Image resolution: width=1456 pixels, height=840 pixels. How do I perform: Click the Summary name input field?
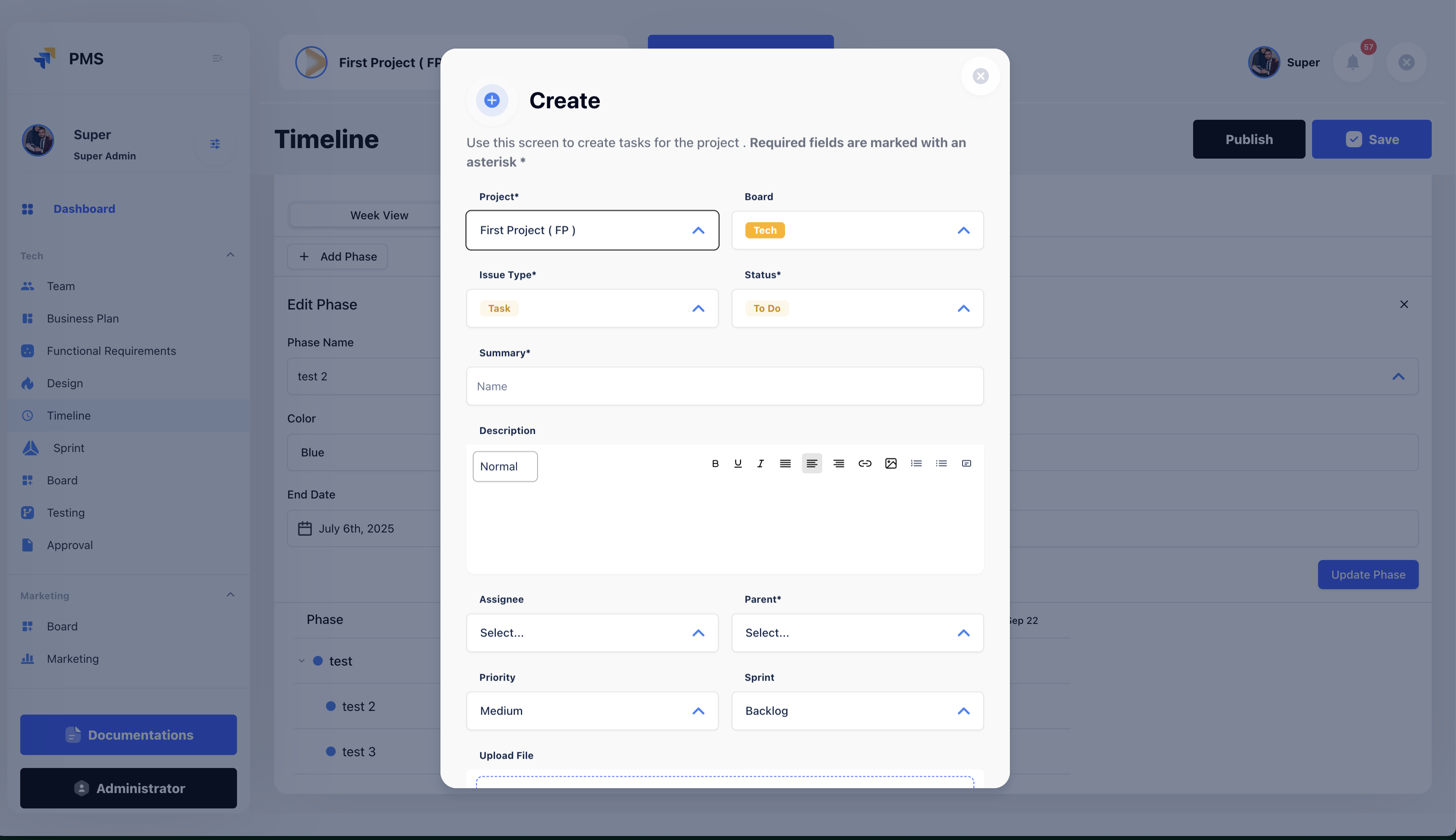pos(724,386)
